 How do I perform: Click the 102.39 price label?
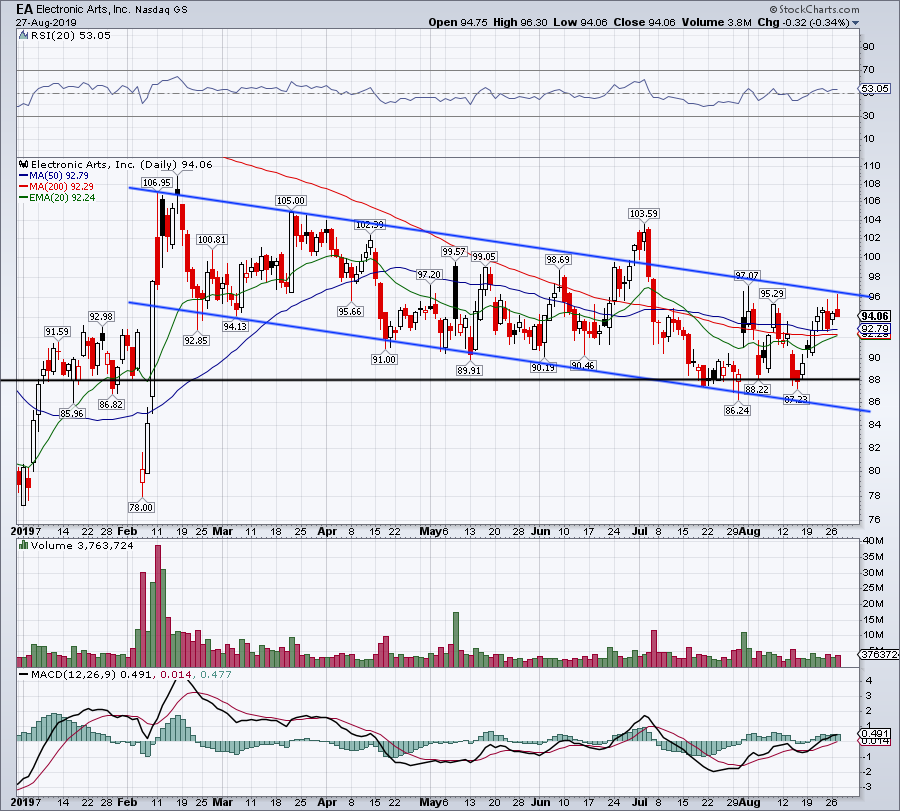(x=370, y=224)
